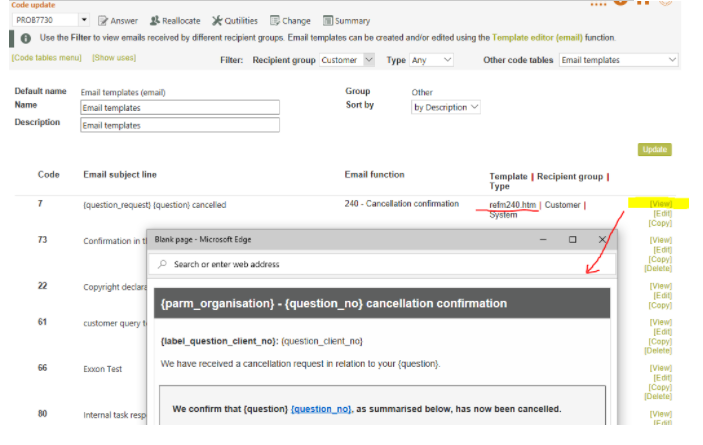This screenshot has width=703, height=445.
Task: Click the info circle icon
Action: tap(26, 39)
